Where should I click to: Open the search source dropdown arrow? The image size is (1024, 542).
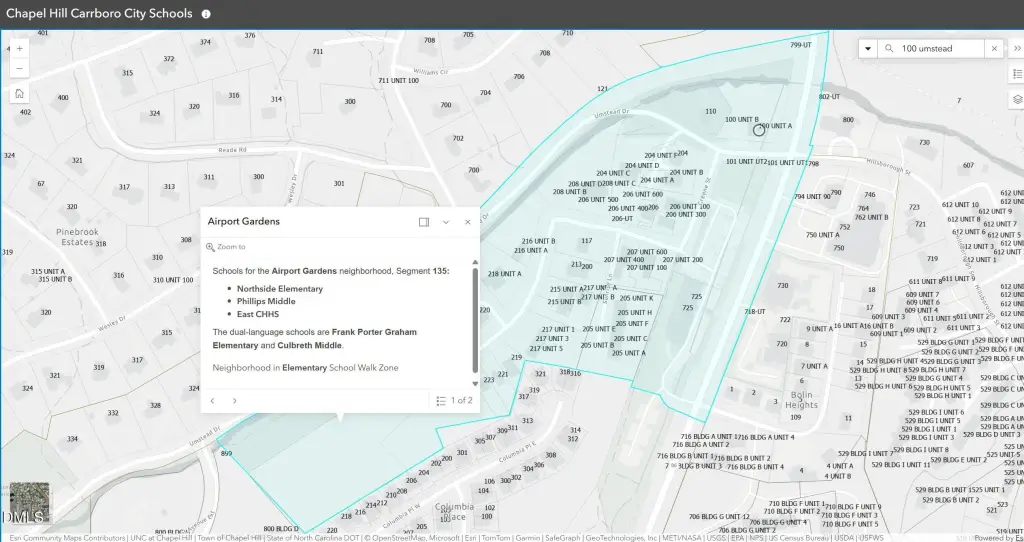coord(867,48)
